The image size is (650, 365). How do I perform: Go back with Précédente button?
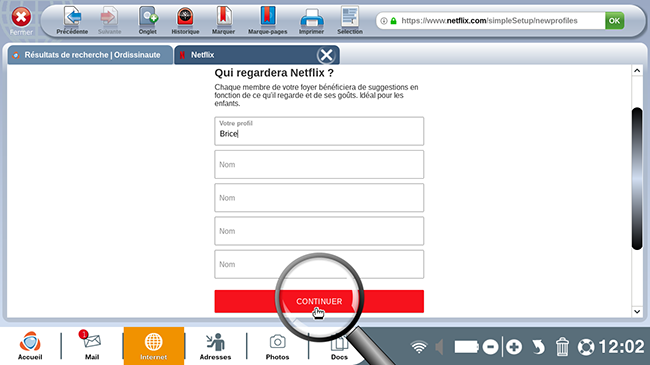pos(73,20)
